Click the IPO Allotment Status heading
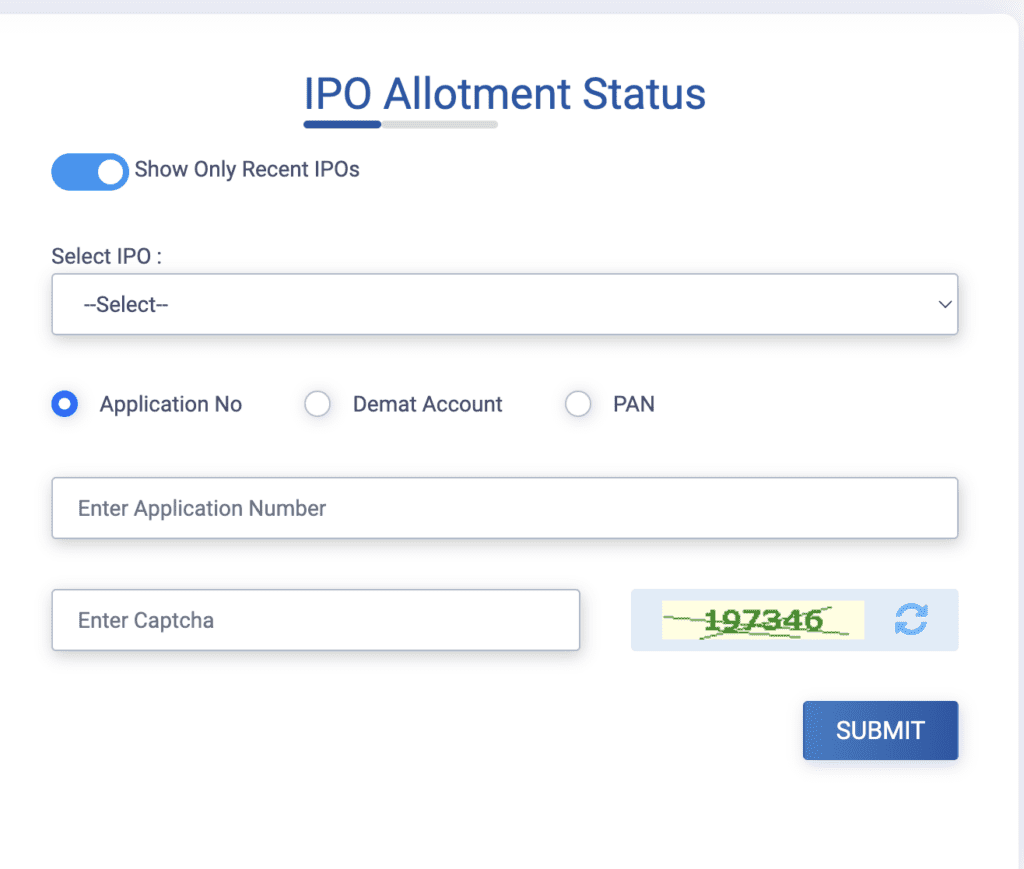Screen dimensions: 1024x869 504,93
